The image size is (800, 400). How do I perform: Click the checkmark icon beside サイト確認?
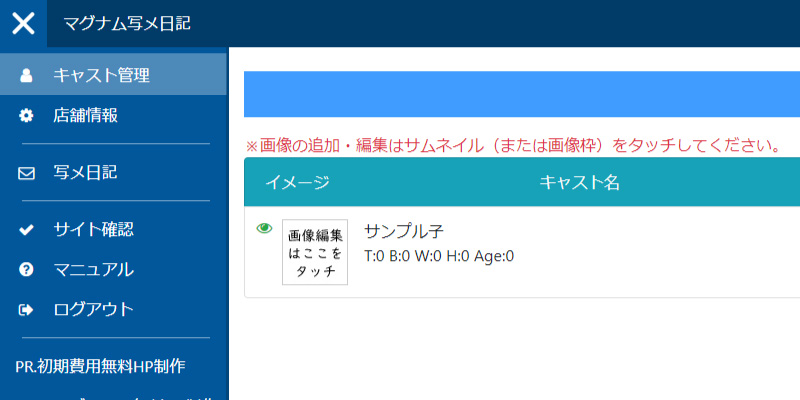point(27,230)
